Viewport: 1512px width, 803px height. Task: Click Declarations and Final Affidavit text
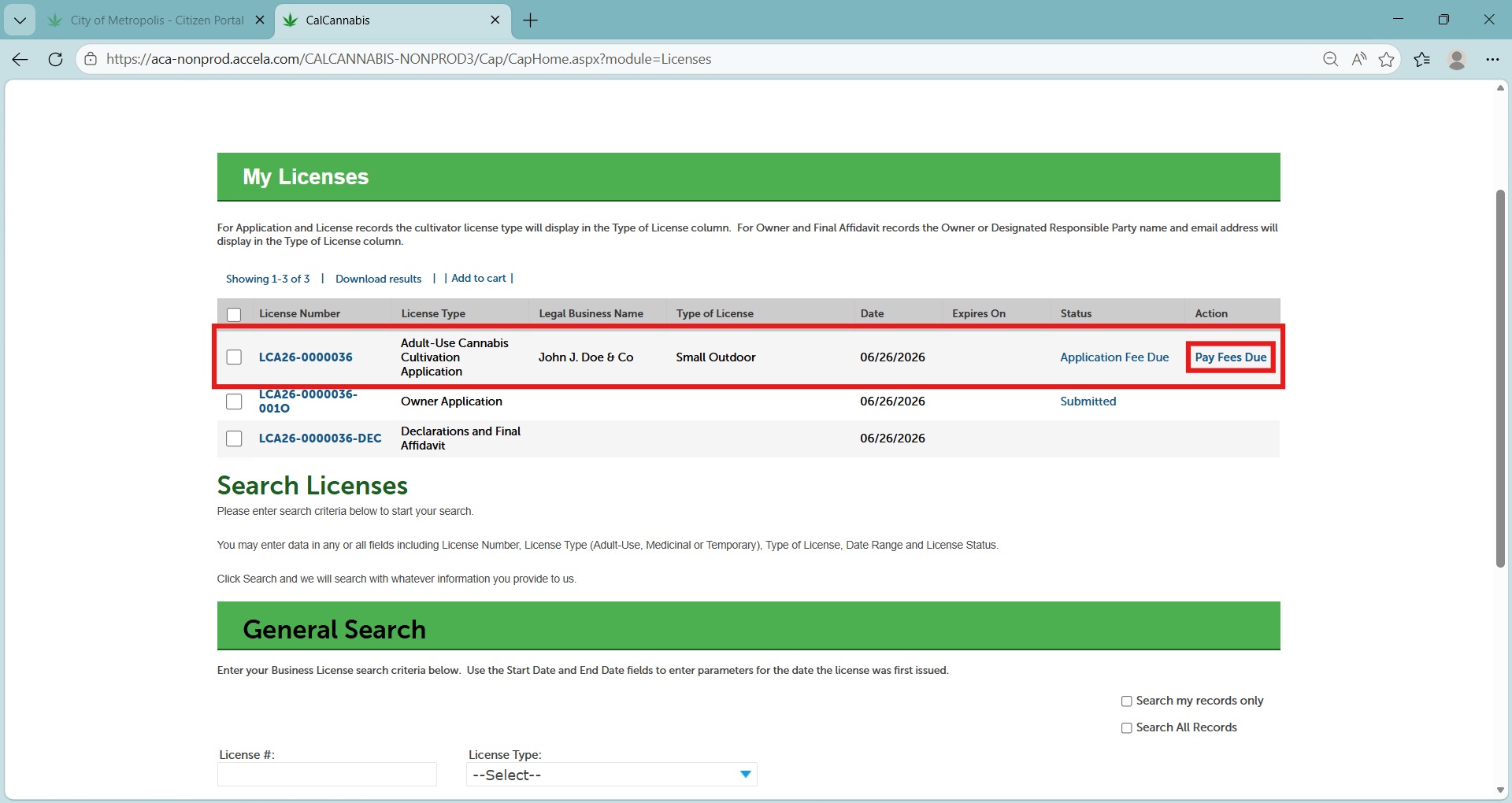click(461, 439)
